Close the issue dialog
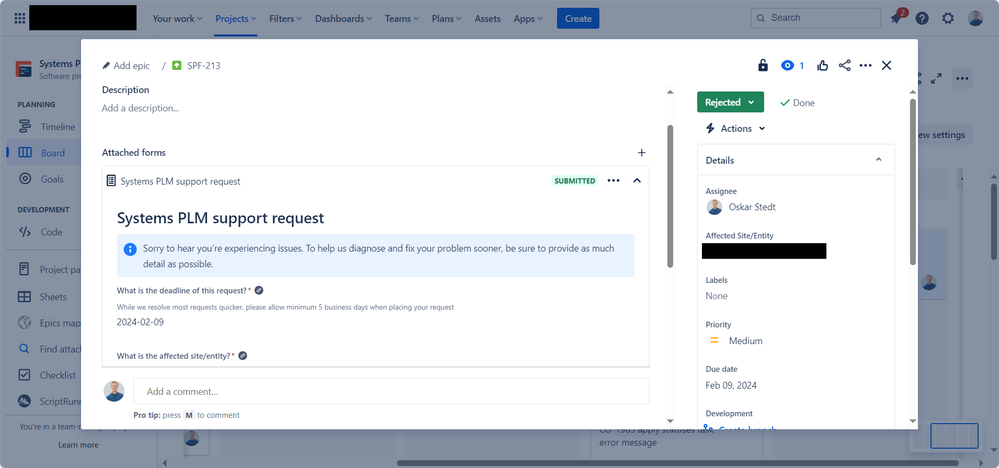Image resolution: width=999 pixels, height=468 pixels. [886, 65]
